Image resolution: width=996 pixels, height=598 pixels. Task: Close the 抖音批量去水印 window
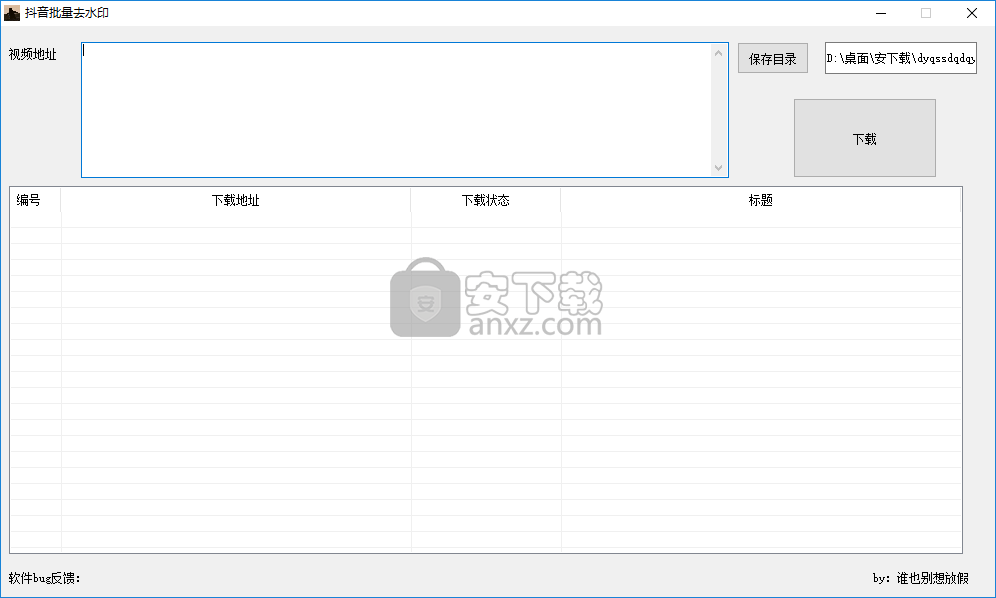972,13
